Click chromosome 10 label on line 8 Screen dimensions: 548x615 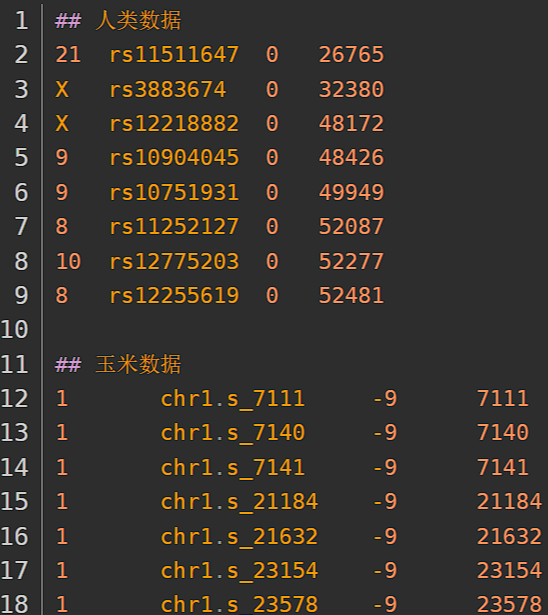point(68,261)
